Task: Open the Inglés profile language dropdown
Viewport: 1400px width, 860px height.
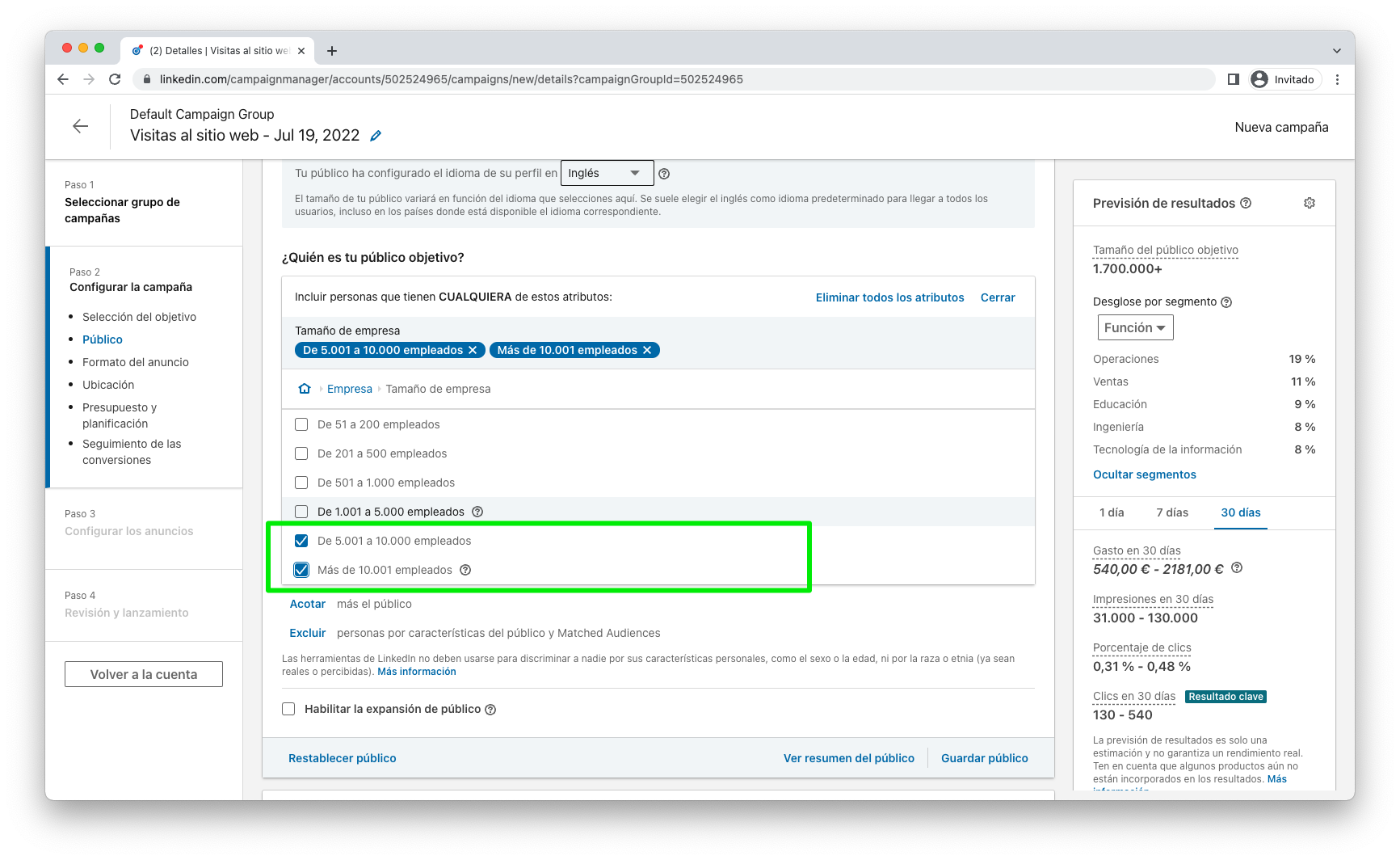Action: click(607, 173)
